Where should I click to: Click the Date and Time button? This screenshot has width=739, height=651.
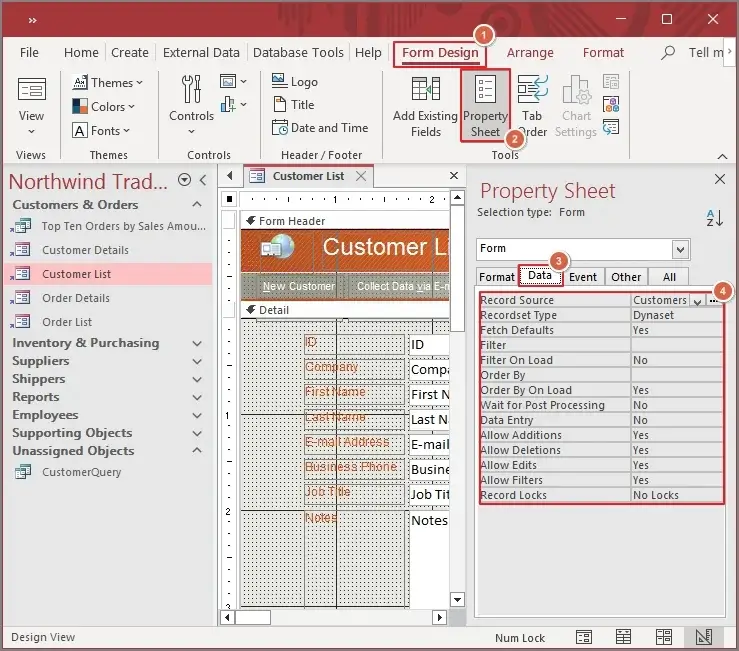(x=319, y=128)
